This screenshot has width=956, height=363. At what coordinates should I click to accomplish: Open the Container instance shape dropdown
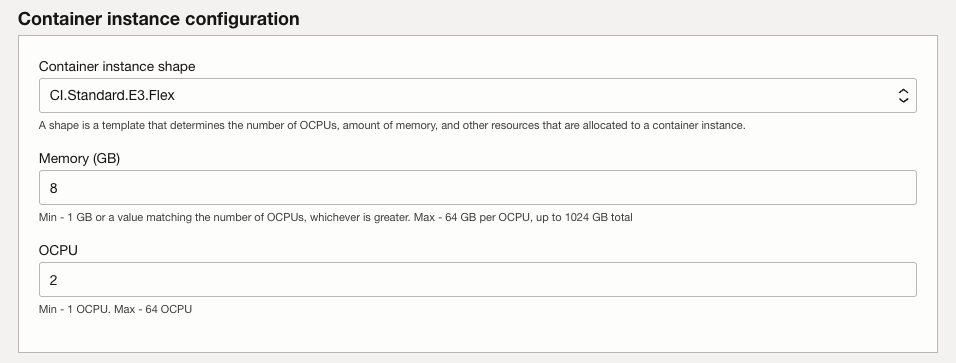tap(477, 95)
